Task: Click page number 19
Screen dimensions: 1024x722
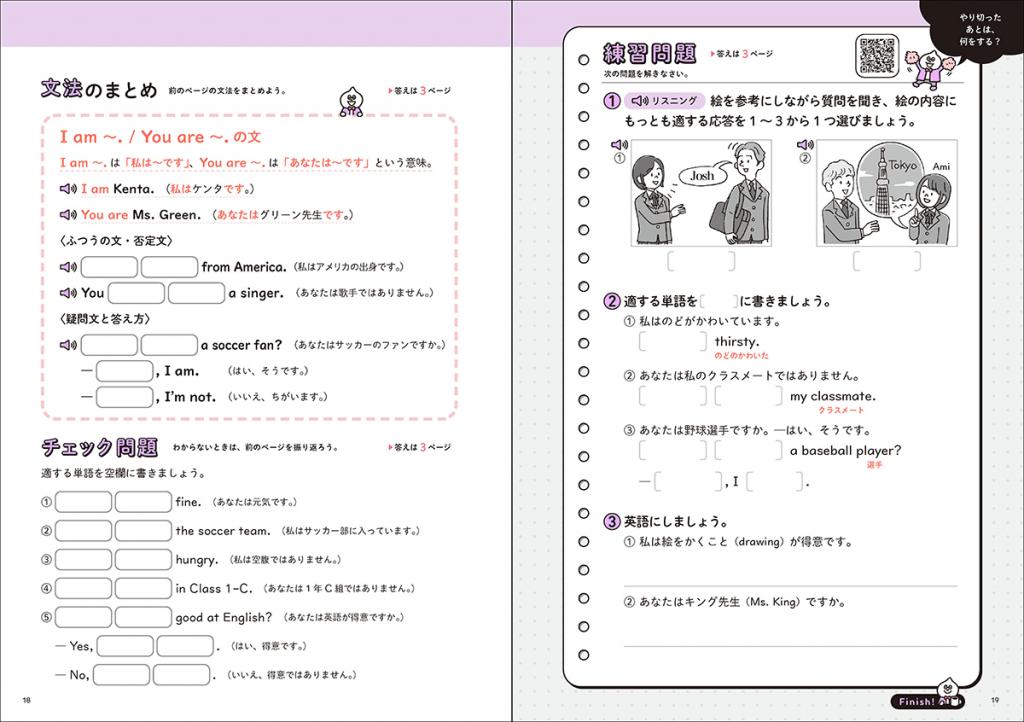Action: (x=995, y=700)
